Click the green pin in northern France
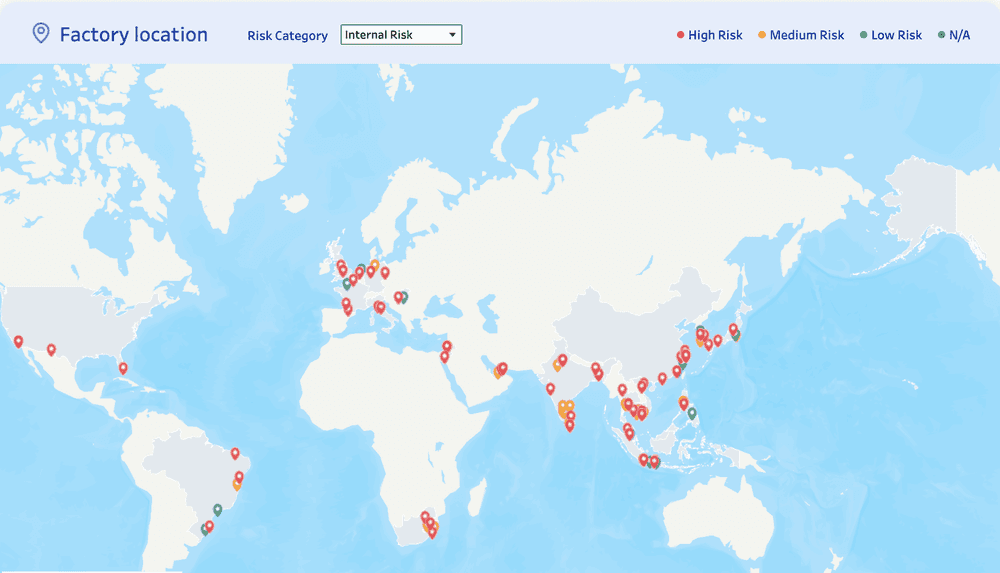 [x=347, y=283]
